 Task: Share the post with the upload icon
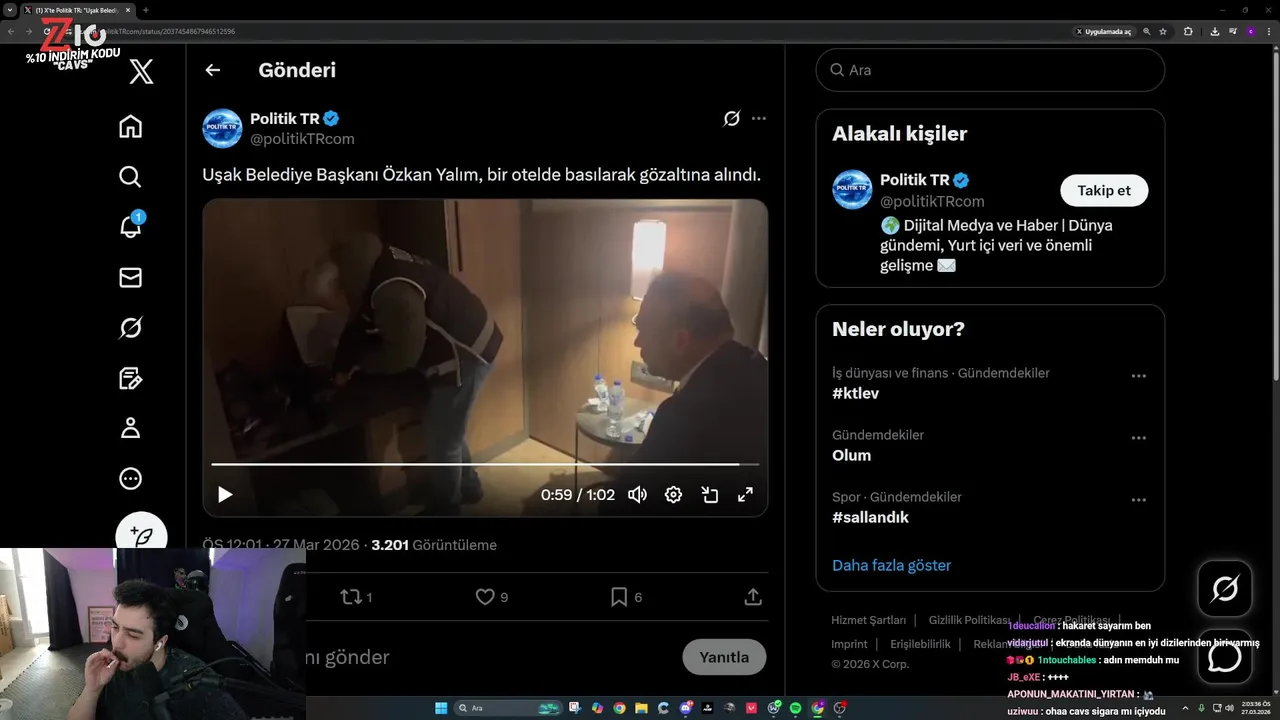[753, 597]
